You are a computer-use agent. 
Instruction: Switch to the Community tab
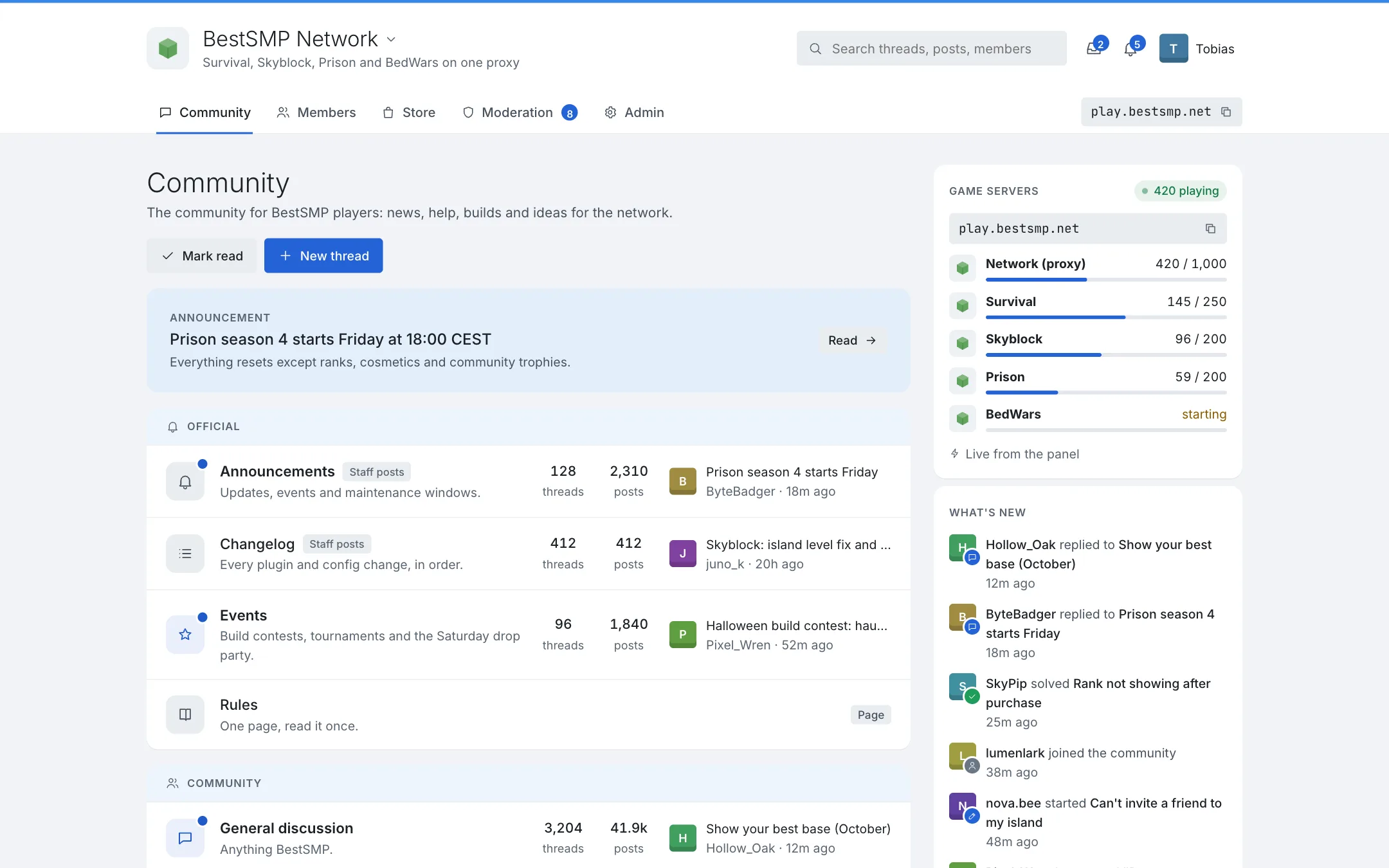(204, 113)
